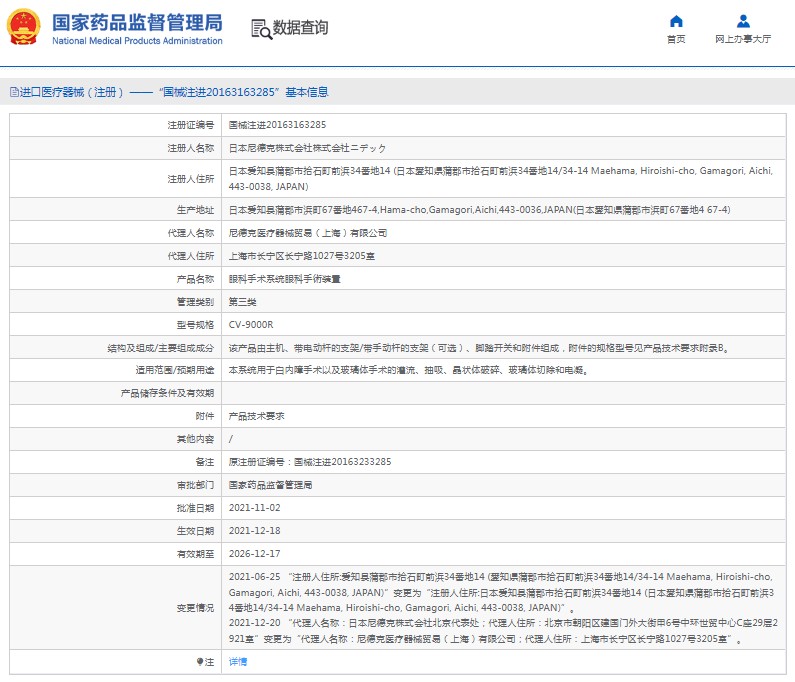The height and width of the screenshot is (682, 795).
Task: Click the 数据查询 magnifier document icon
Action: tap(260, 28)
